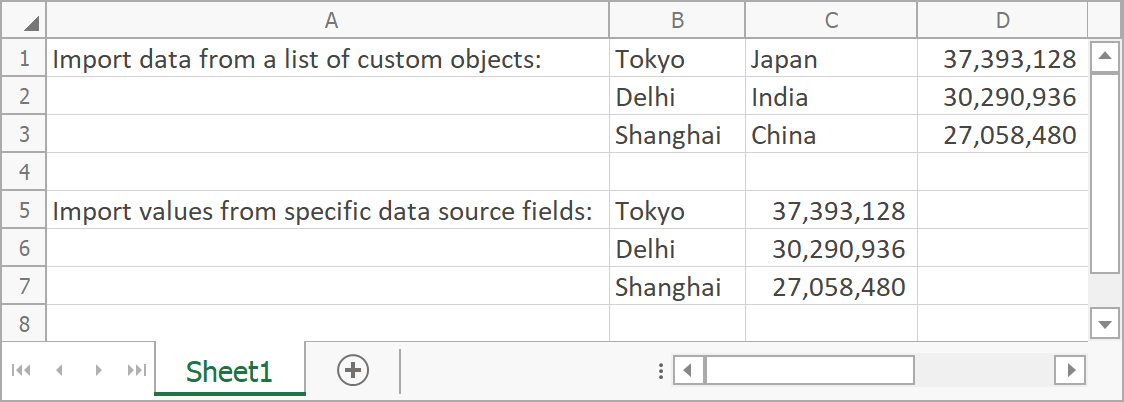1124x402 pixels.
Task: Select row 4 header
Action: tap(24, 172)
